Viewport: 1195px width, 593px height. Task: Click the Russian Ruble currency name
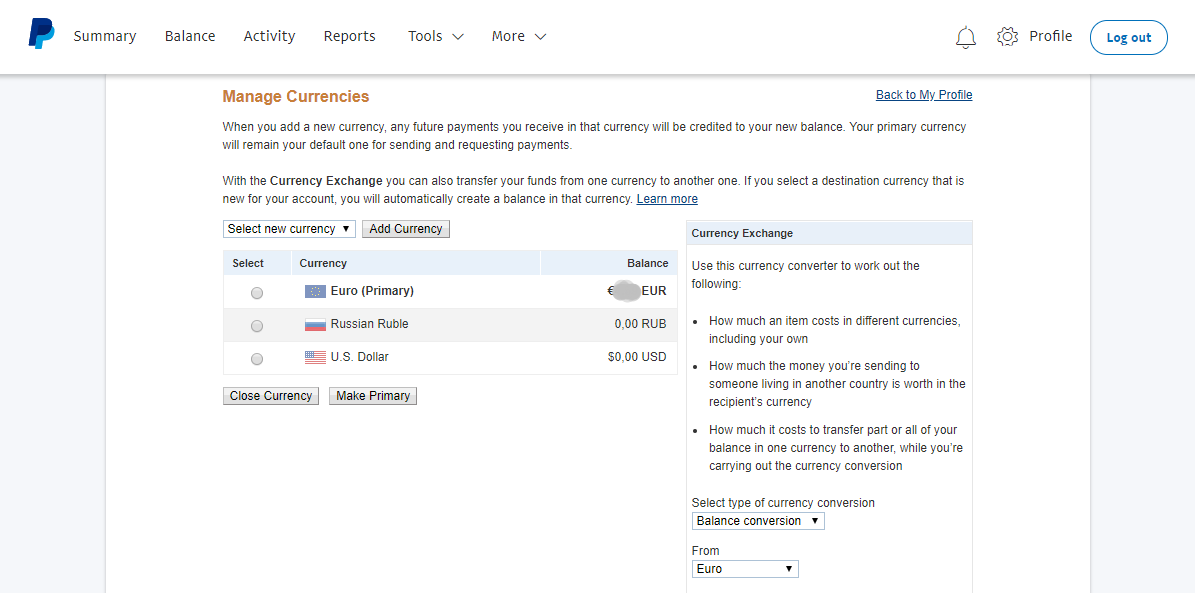370,324
